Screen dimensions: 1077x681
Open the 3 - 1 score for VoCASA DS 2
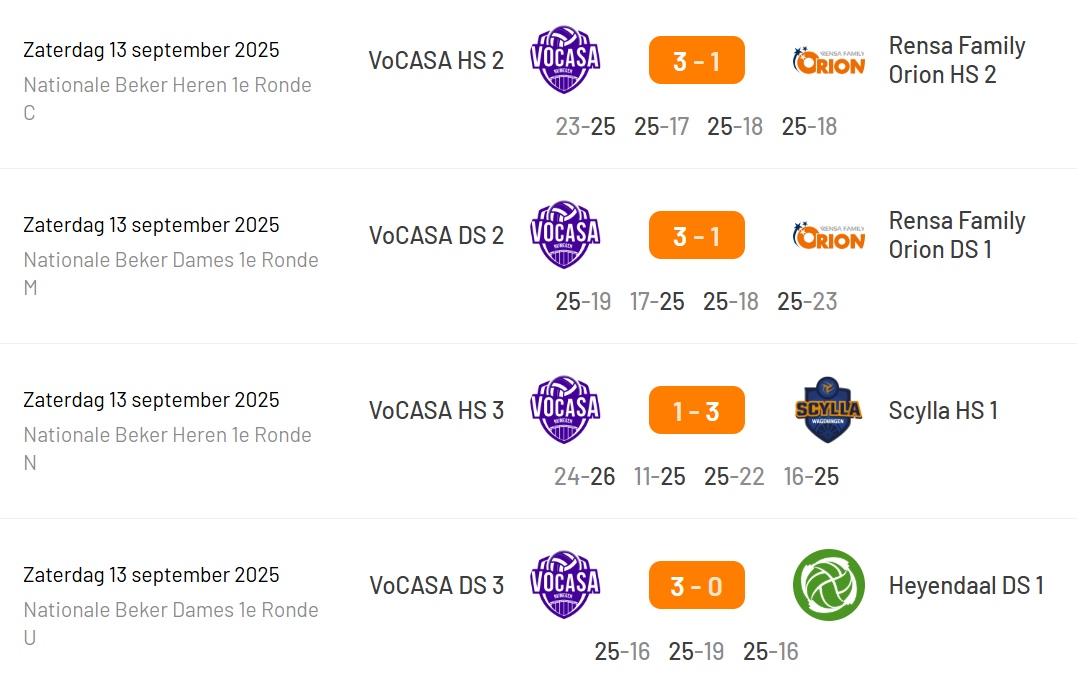[x=697, y=235]
